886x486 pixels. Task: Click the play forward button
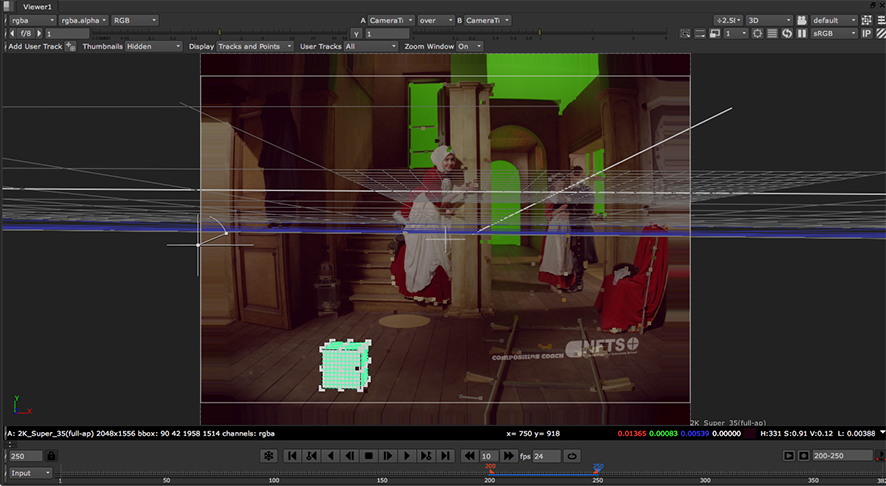pyautogui.click(x=407, y=456)
